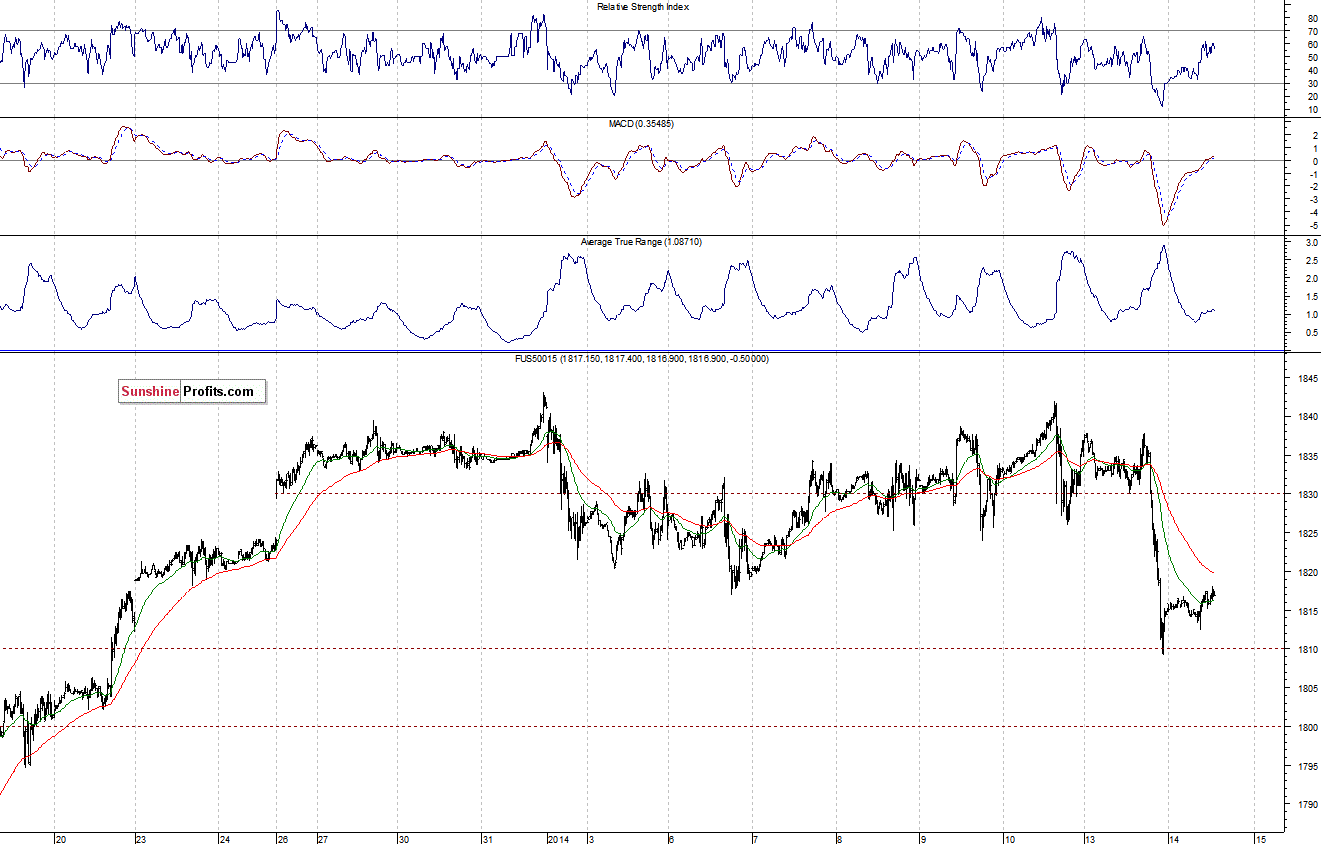1321x844 pixels.
Task: Click the MACD axis label -5
Action: click(x=1312, y=226)
